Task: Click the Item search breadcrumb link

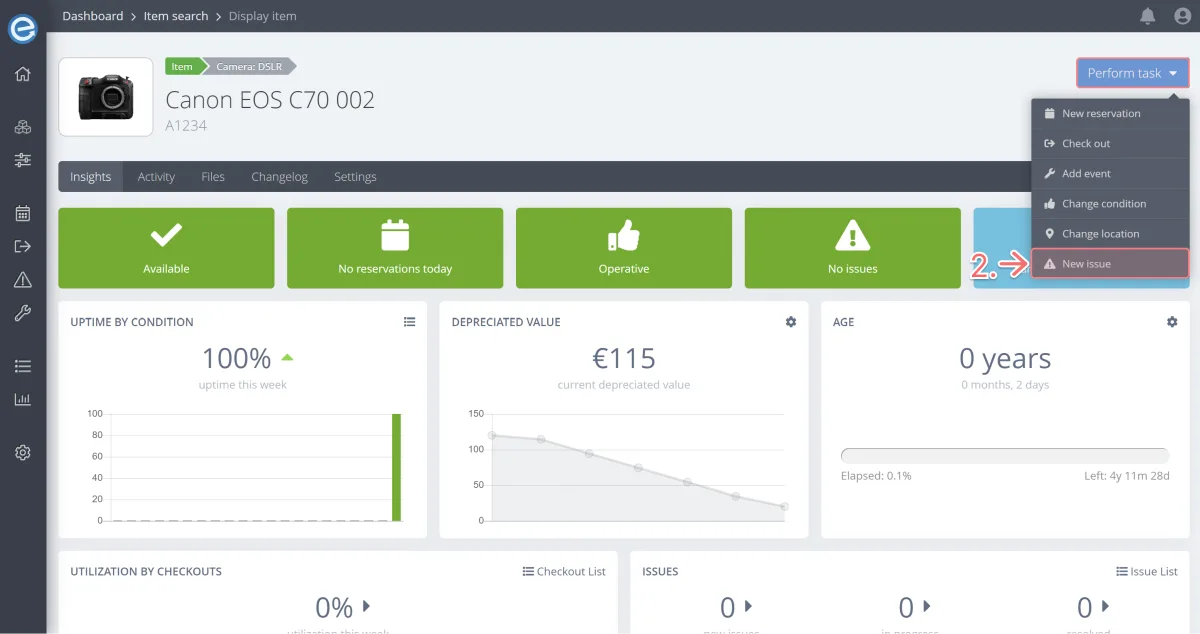Action: [x=176, y=16]
